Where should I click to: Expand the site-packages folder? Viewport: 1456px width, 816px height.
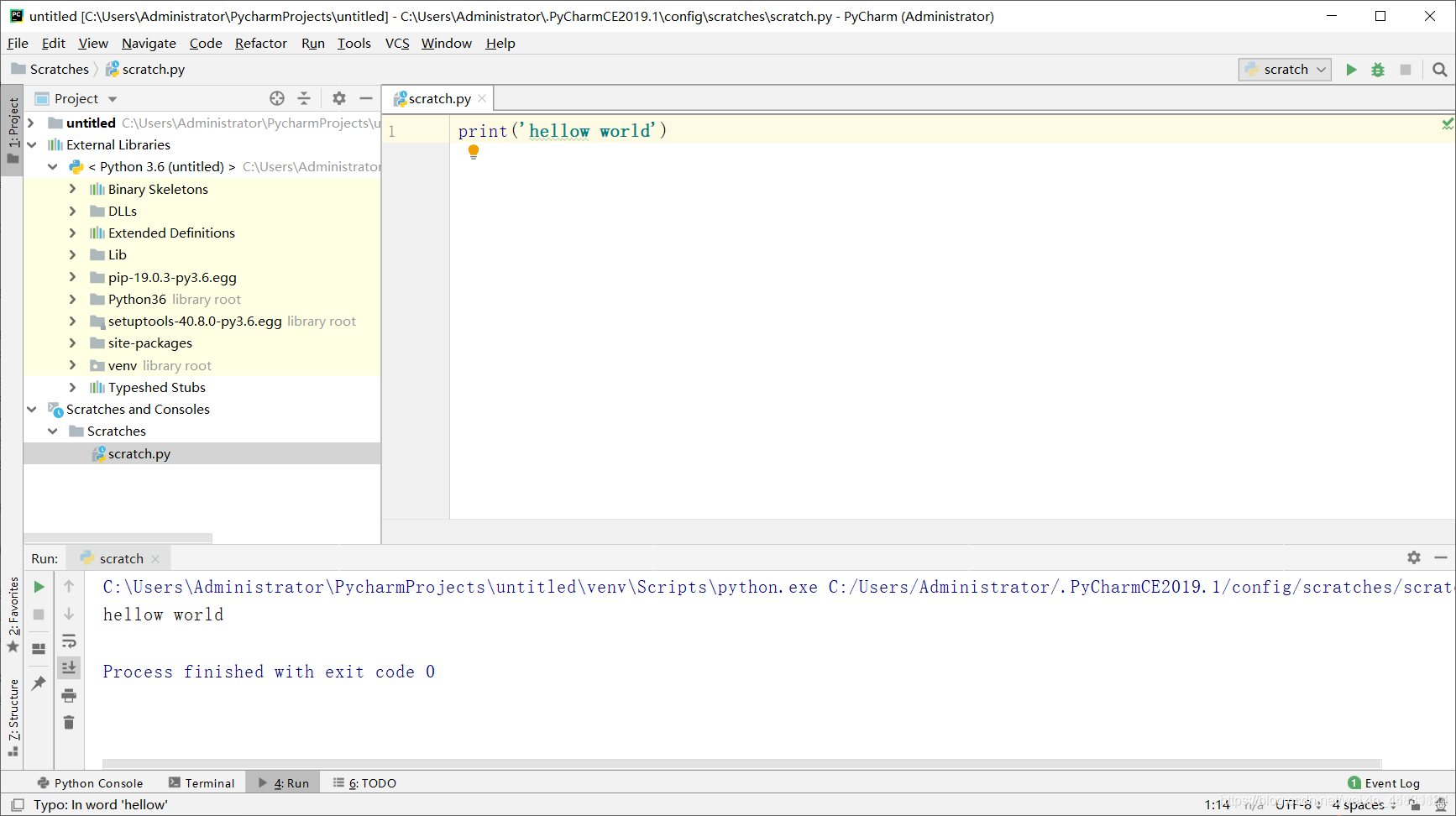coord(72,343)
